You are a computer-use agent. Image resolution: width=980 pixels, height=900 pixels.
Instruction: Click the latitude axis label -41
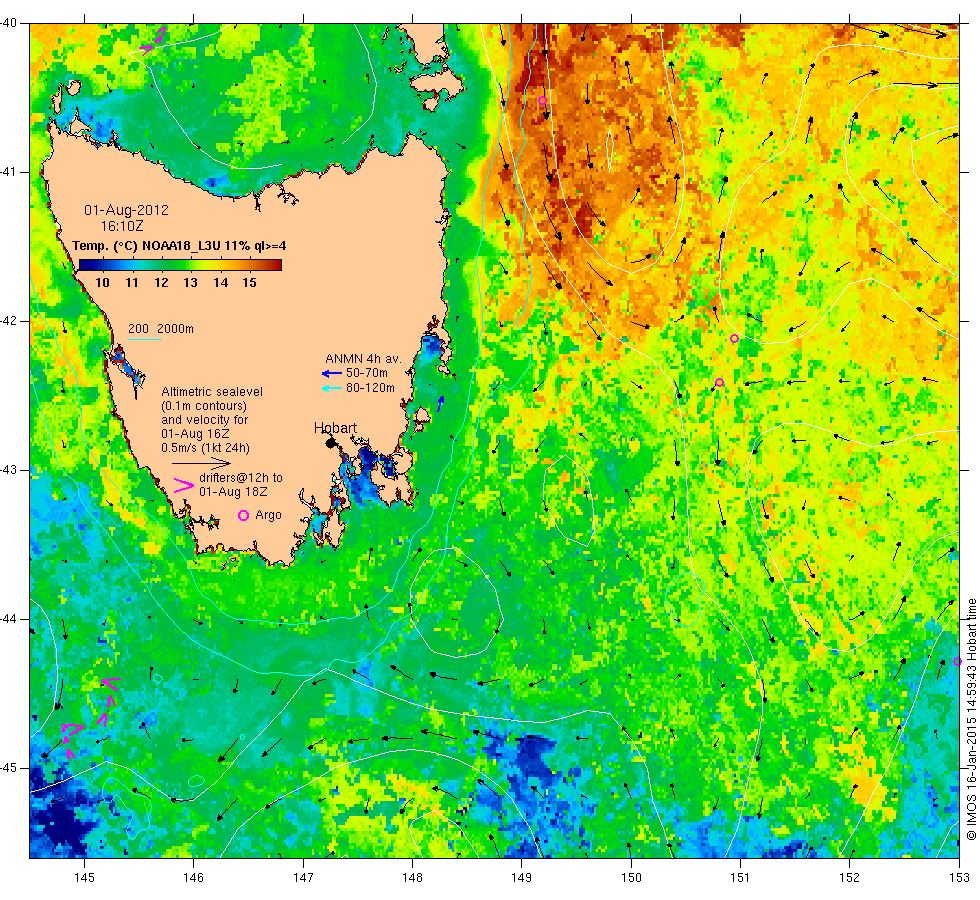pos(8,172)
